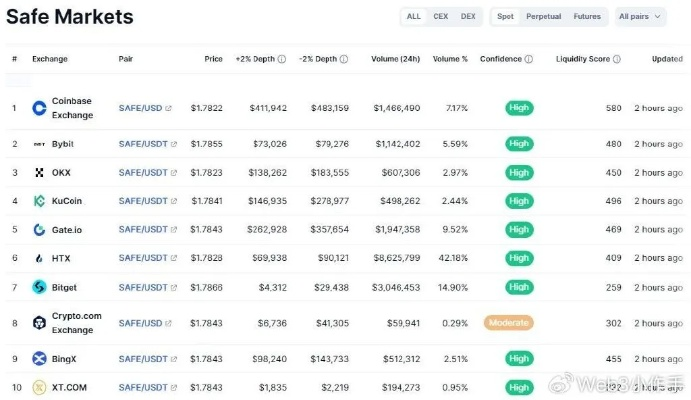Viewport: 691px width, 400px height.
Task: Click the KuCoin logo icon
Action: click(x=40, y=201)
